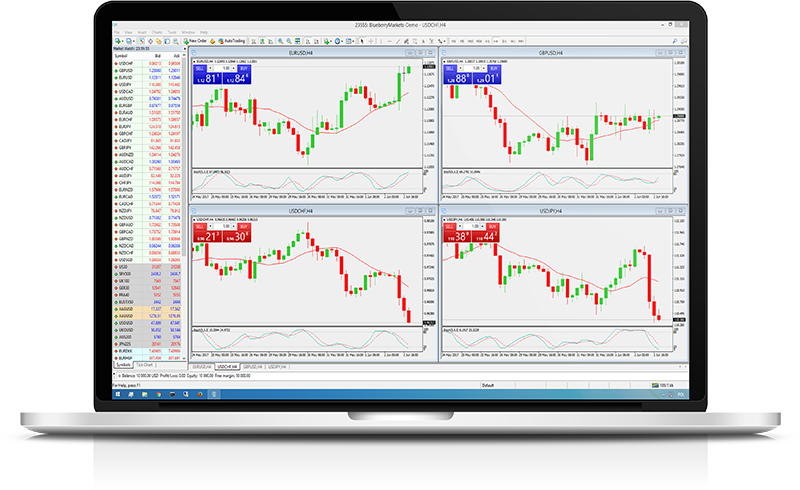Select XAUUSD row in Market Watch
The width and height of the screenshot is (800, 490).
(127, 308)
